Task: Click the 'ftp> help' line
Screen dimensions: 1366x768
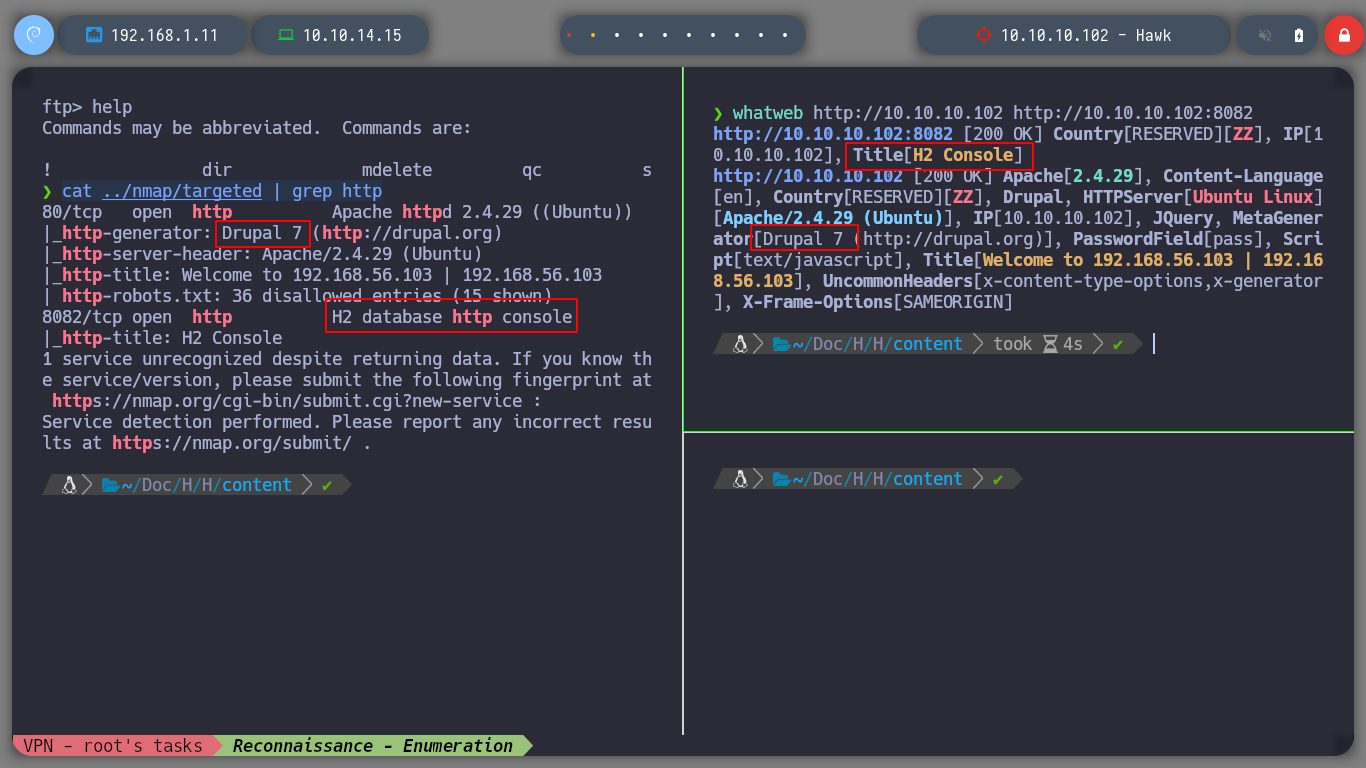Action: pos(87,107)
